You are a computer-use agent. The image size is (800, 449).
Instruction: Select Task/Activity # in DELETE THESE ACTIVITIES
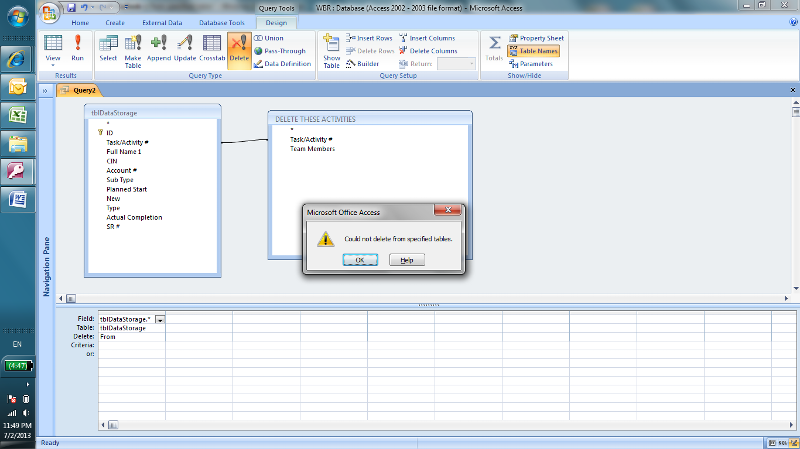tap(311, 139)
